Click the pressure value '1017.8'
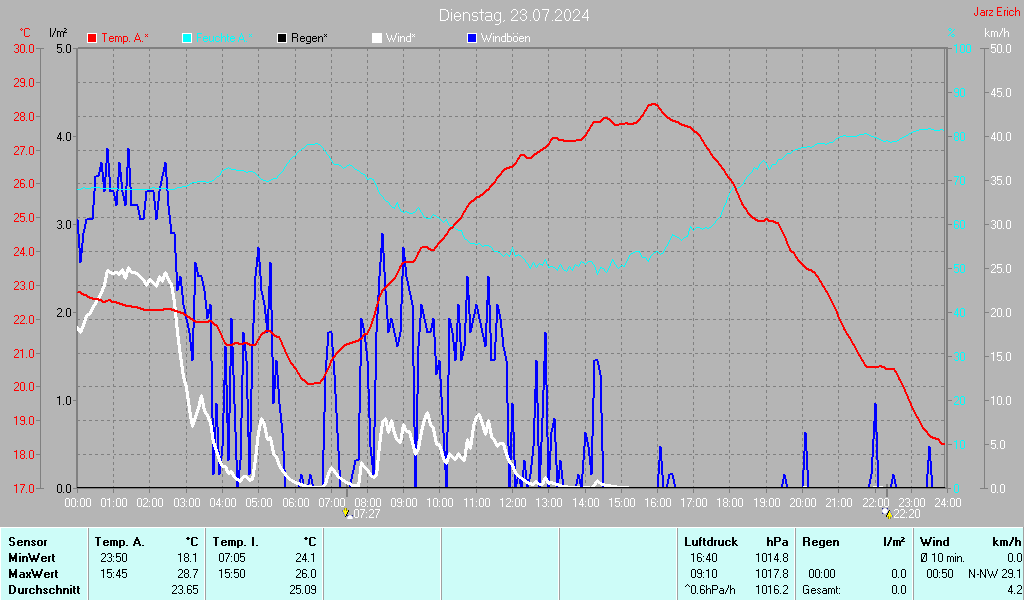Screen dimensions: 1024x600 [x=772, y=574]
